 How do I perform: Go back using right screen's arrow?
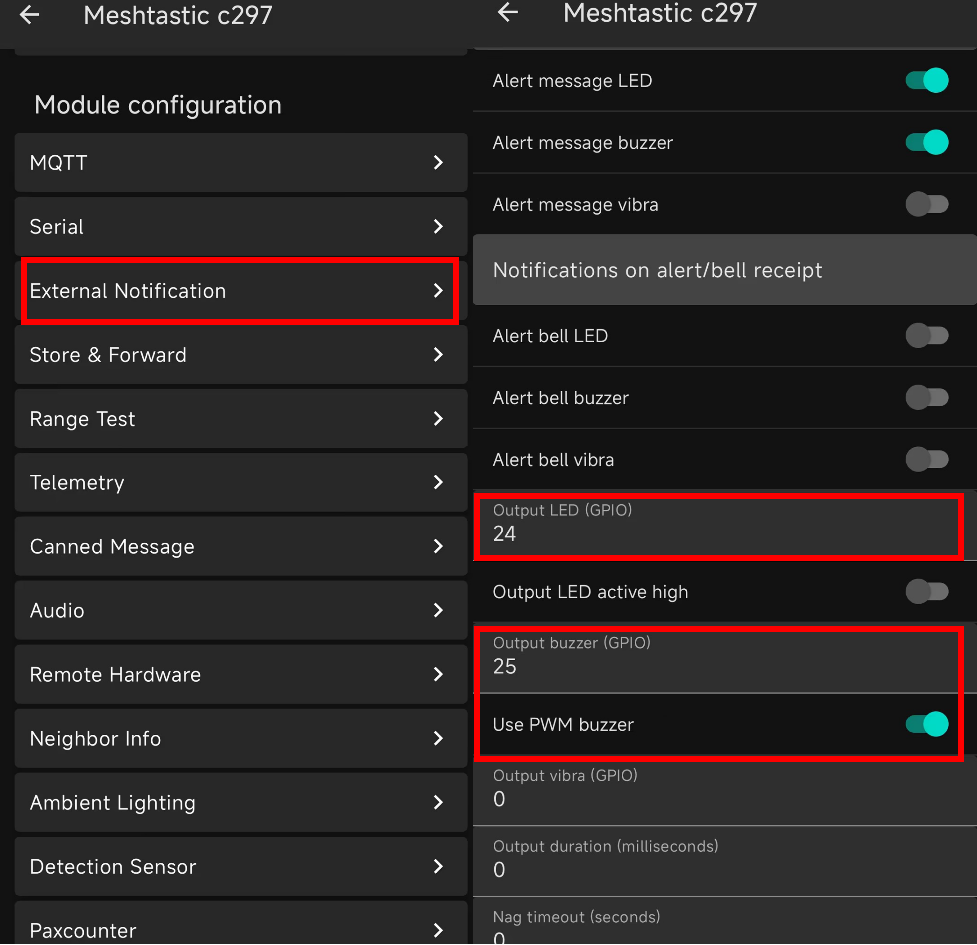coord(508,12)
